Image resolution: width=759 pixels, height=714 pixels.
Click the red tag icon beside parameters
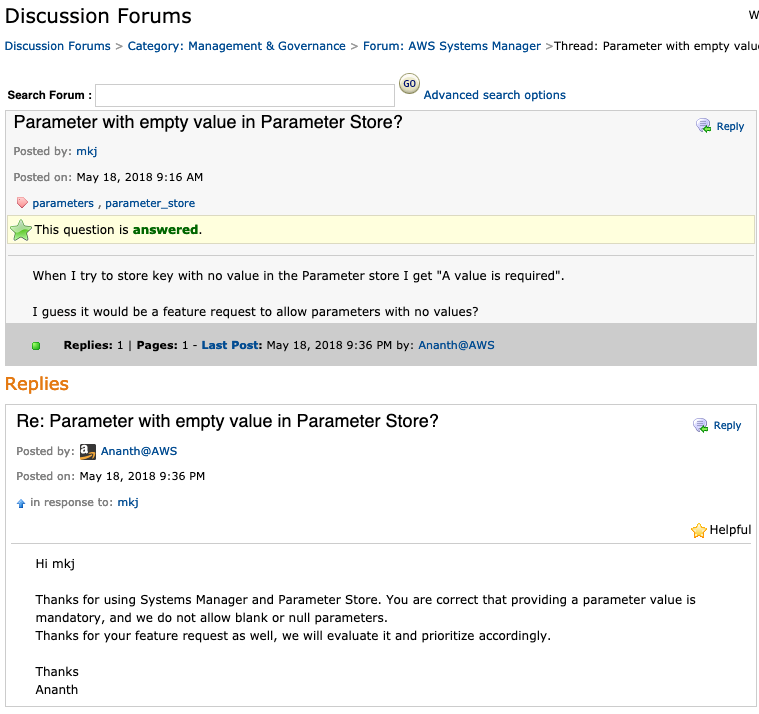coord(22,202)
